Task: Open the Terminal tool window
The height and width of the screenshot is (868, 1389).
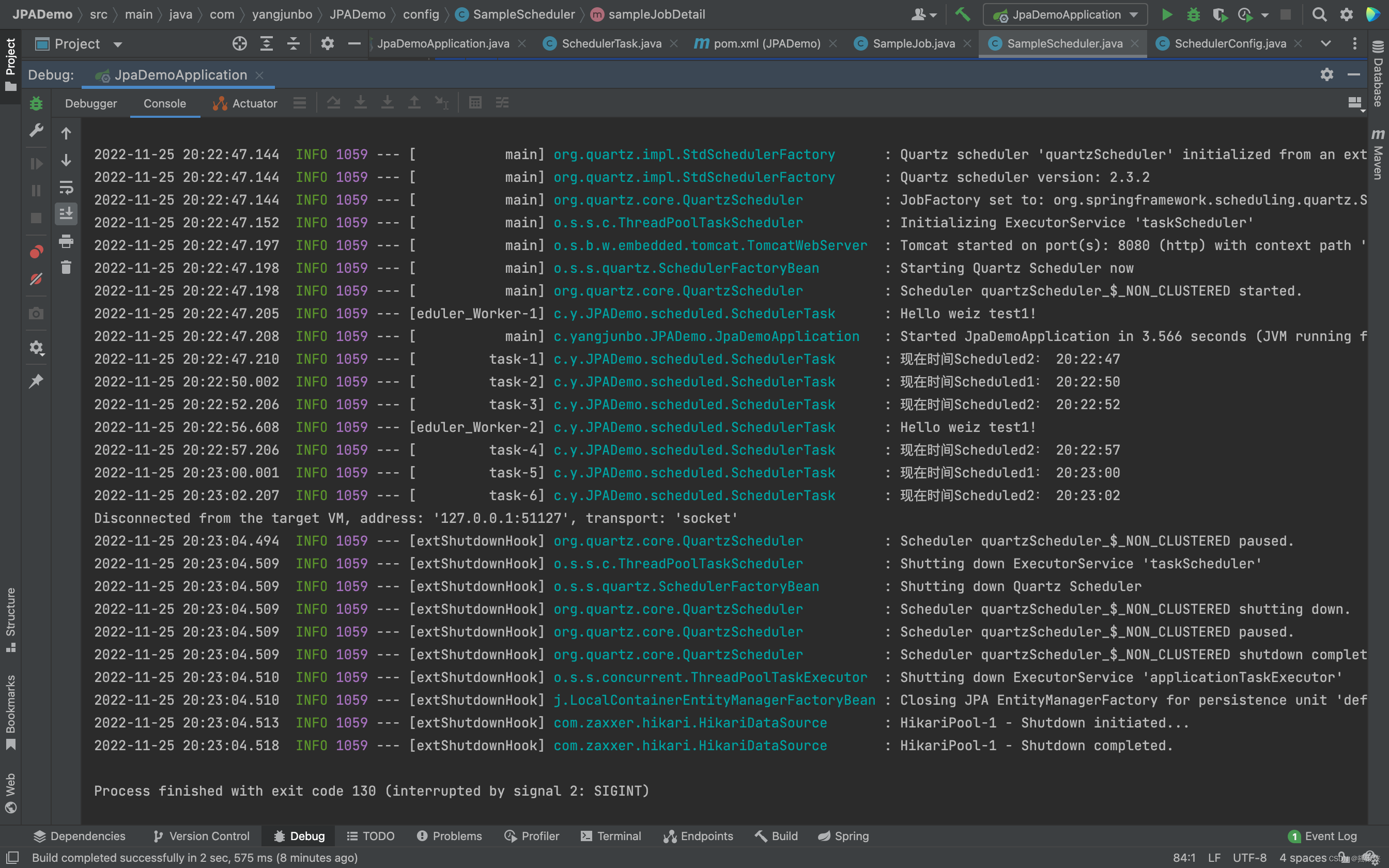Action: tap(610, 836)
